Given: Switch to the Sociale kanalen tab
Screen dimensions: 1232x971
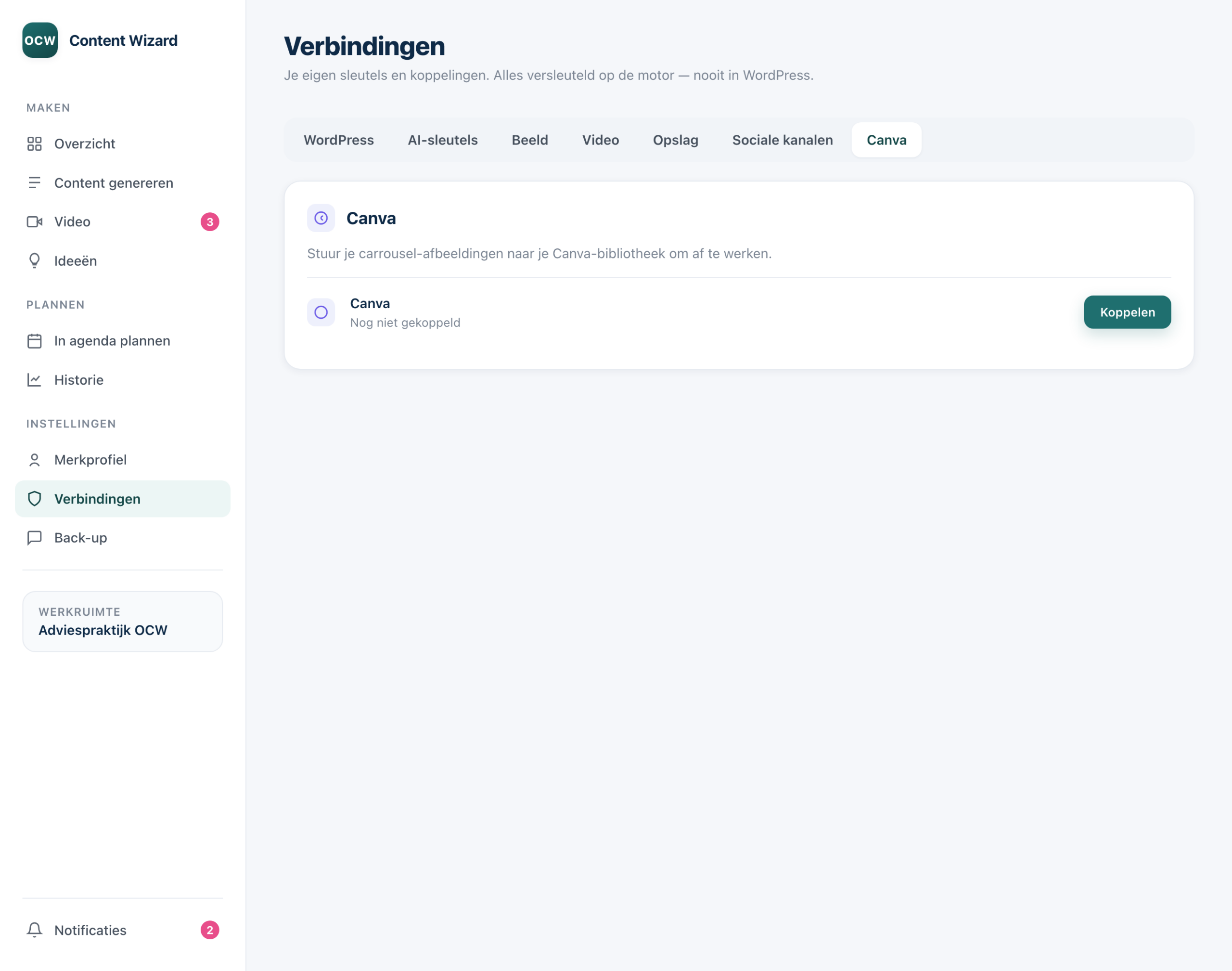Looking at the screenshot, I should (783, 140).
